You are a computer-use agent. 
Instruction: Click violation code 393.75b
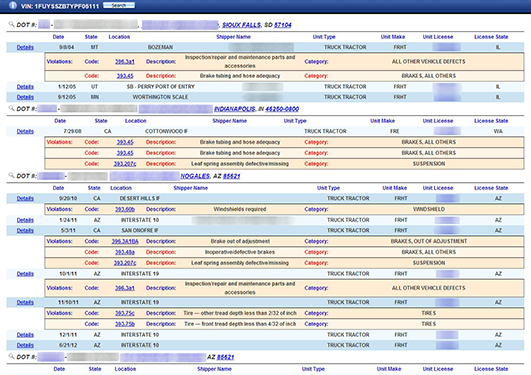coord(125,324)
